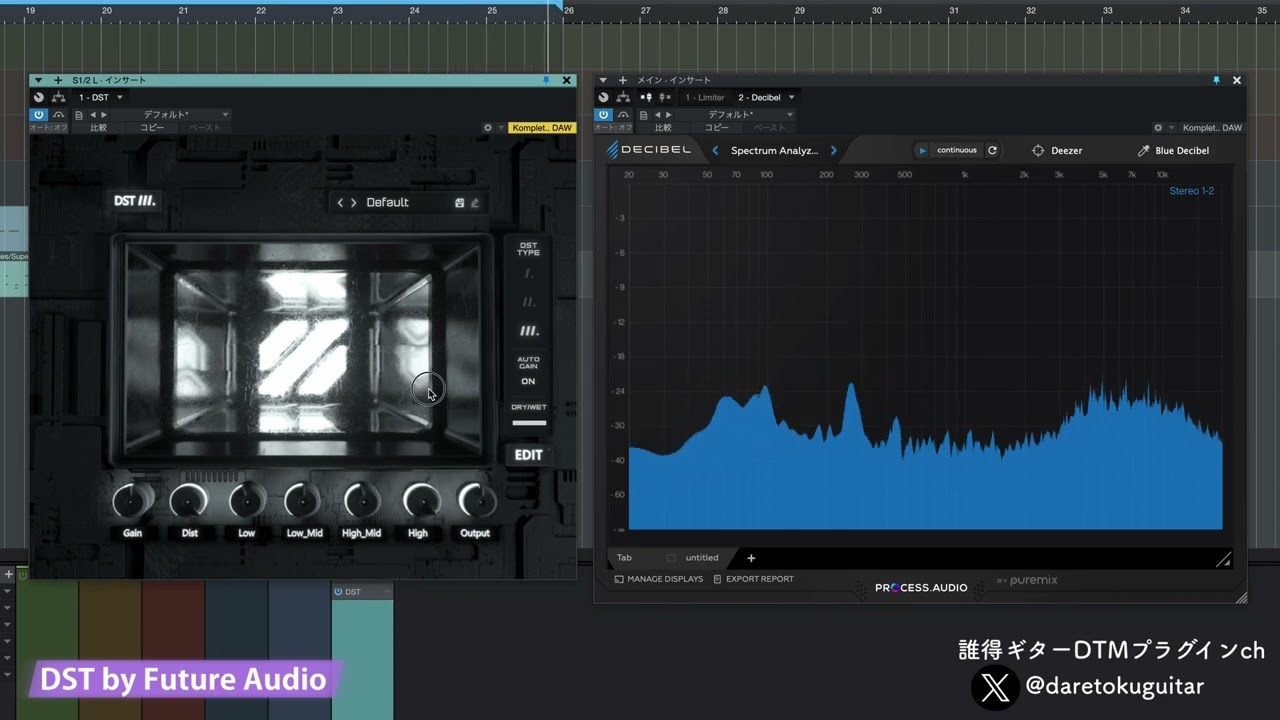Image resolution: width=1280 pixels, height=720 pixels.
Task: Open routing icon in Decibel window
Action: pyautogui.click(x=622, y=97)
